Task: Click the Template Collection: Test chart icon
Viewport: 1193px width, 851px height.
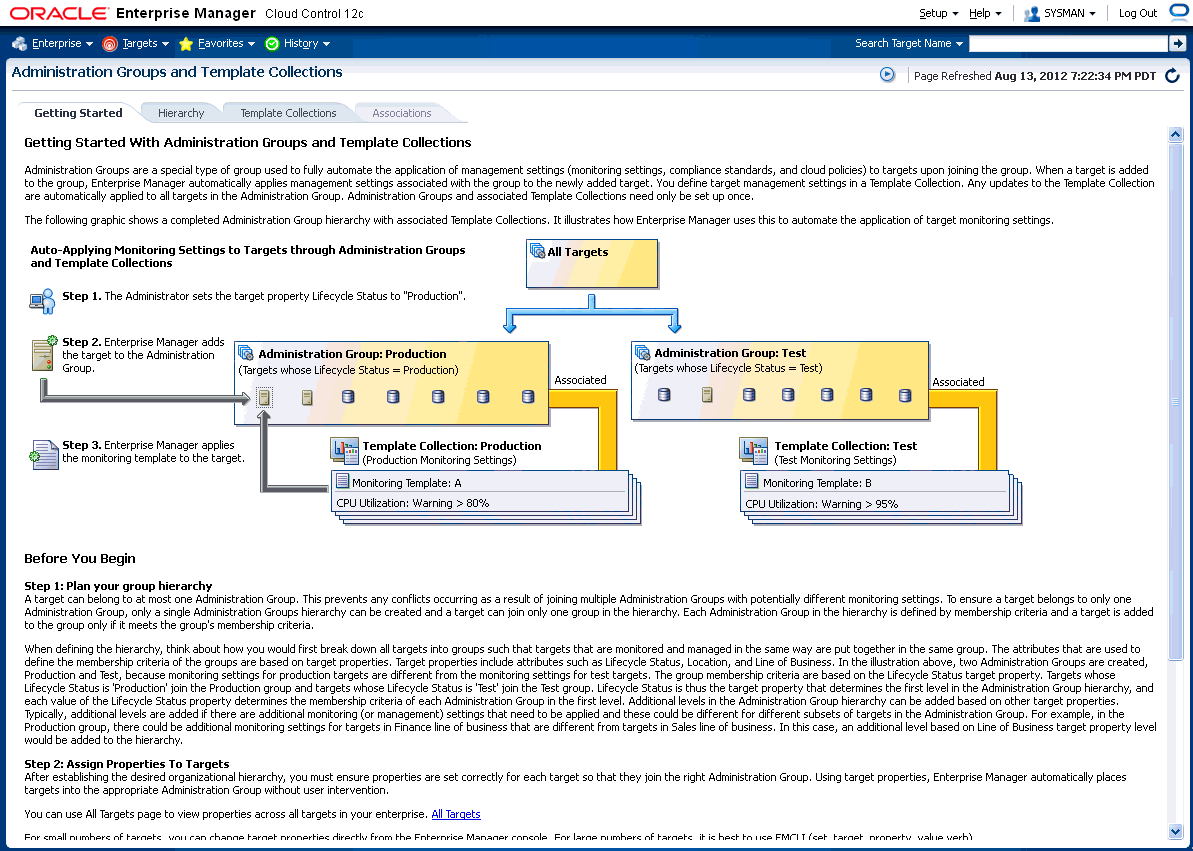Action: tap(753, 450)
